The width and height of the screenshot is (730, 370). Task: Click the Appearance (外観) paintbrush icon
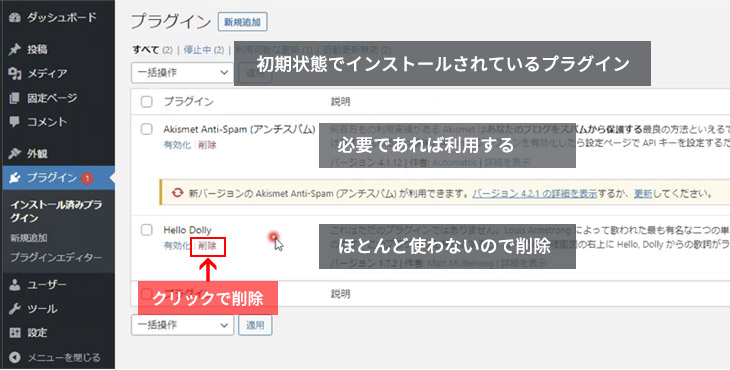pos(15,153)
